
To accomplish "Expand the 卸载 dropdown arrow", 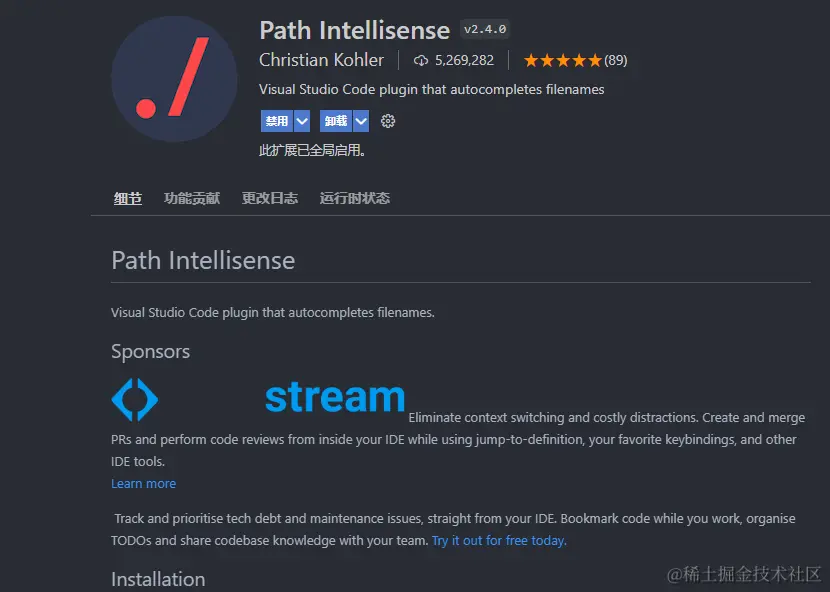I will click(x=361, y=121).
